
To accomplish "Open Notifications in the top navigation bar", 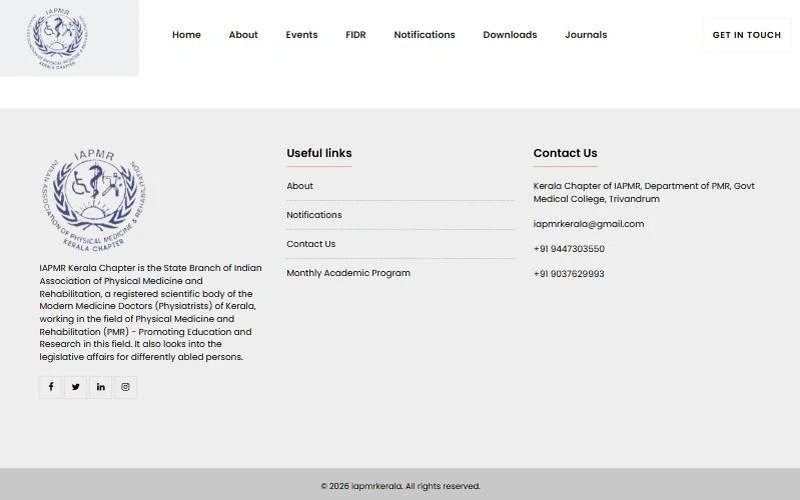I will tap(424, 35).
